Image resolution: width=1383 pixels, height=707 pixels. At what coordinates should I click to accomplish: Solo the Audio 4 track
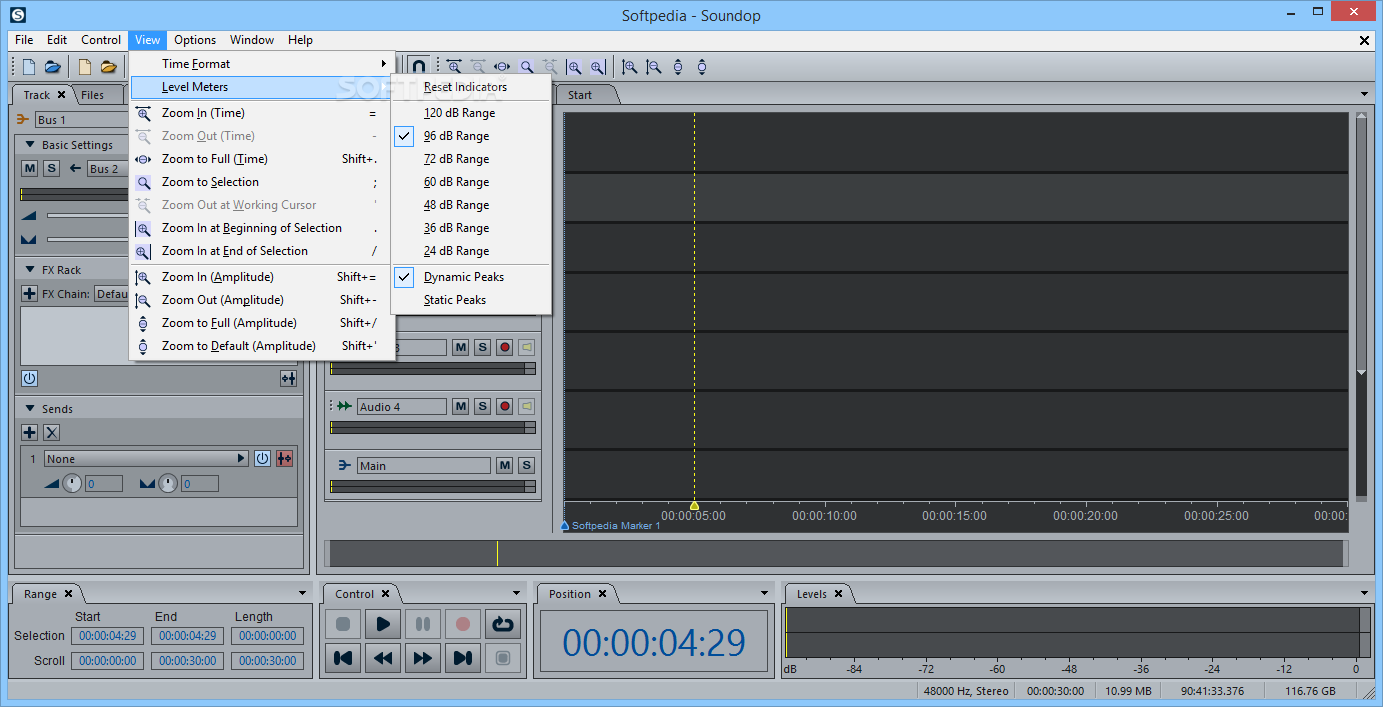coord(482,406)
